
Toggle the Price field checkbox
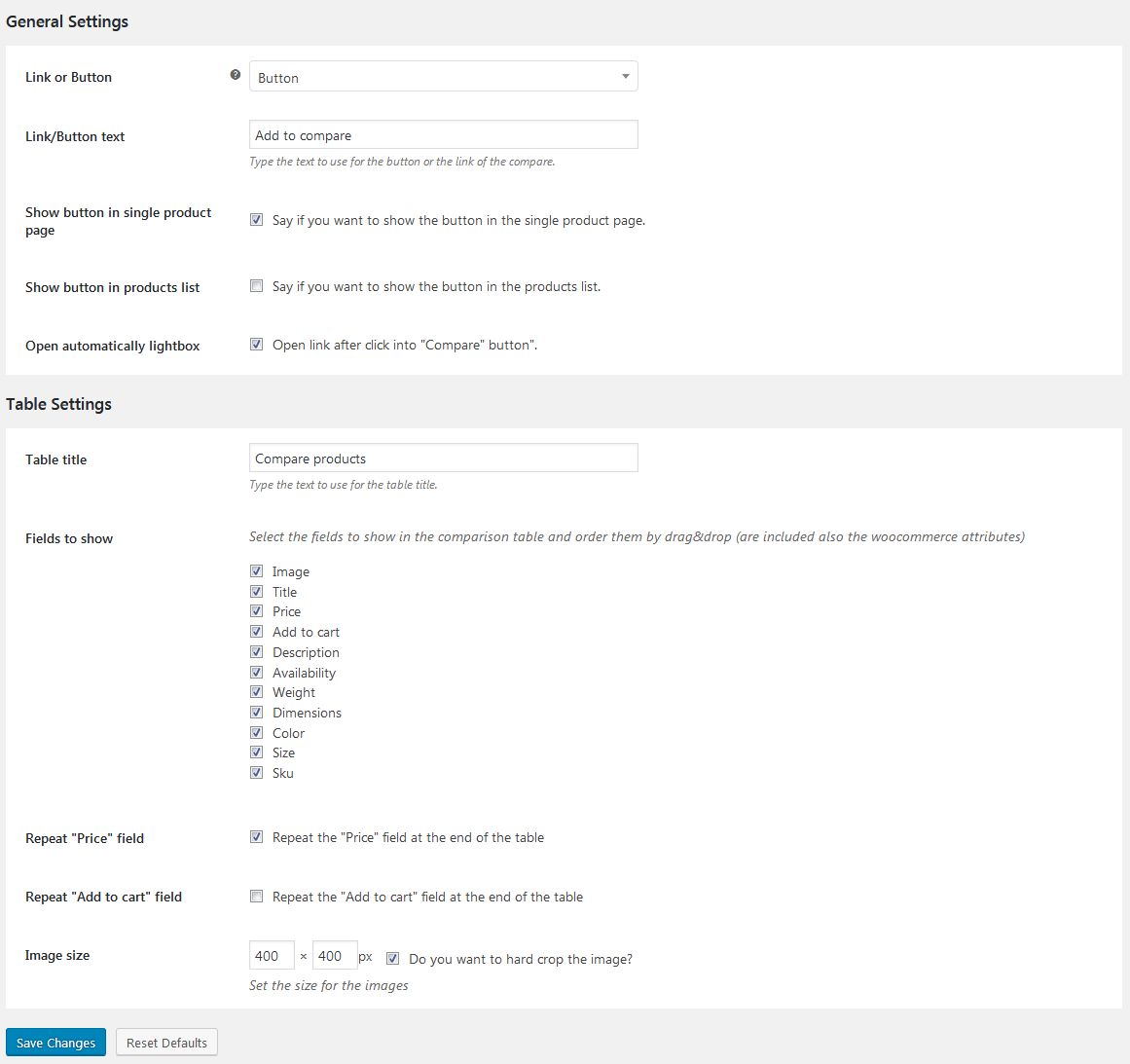pos(257,611)
